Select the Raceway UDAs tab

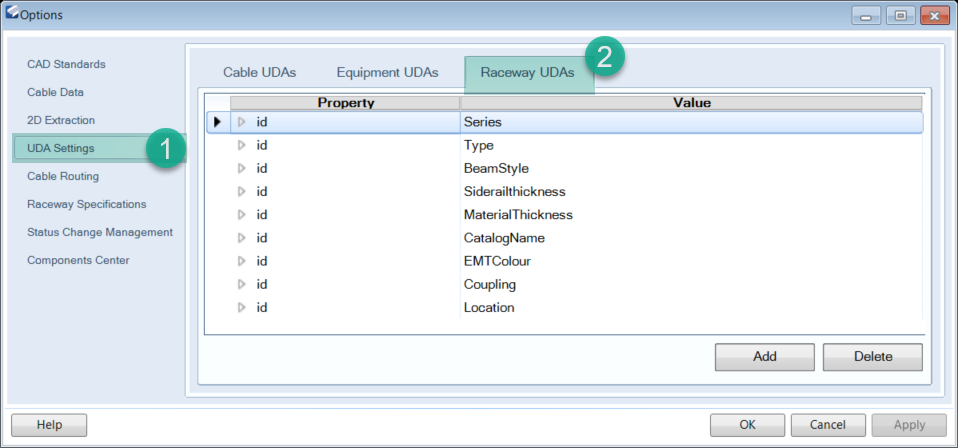coord(527,73)
